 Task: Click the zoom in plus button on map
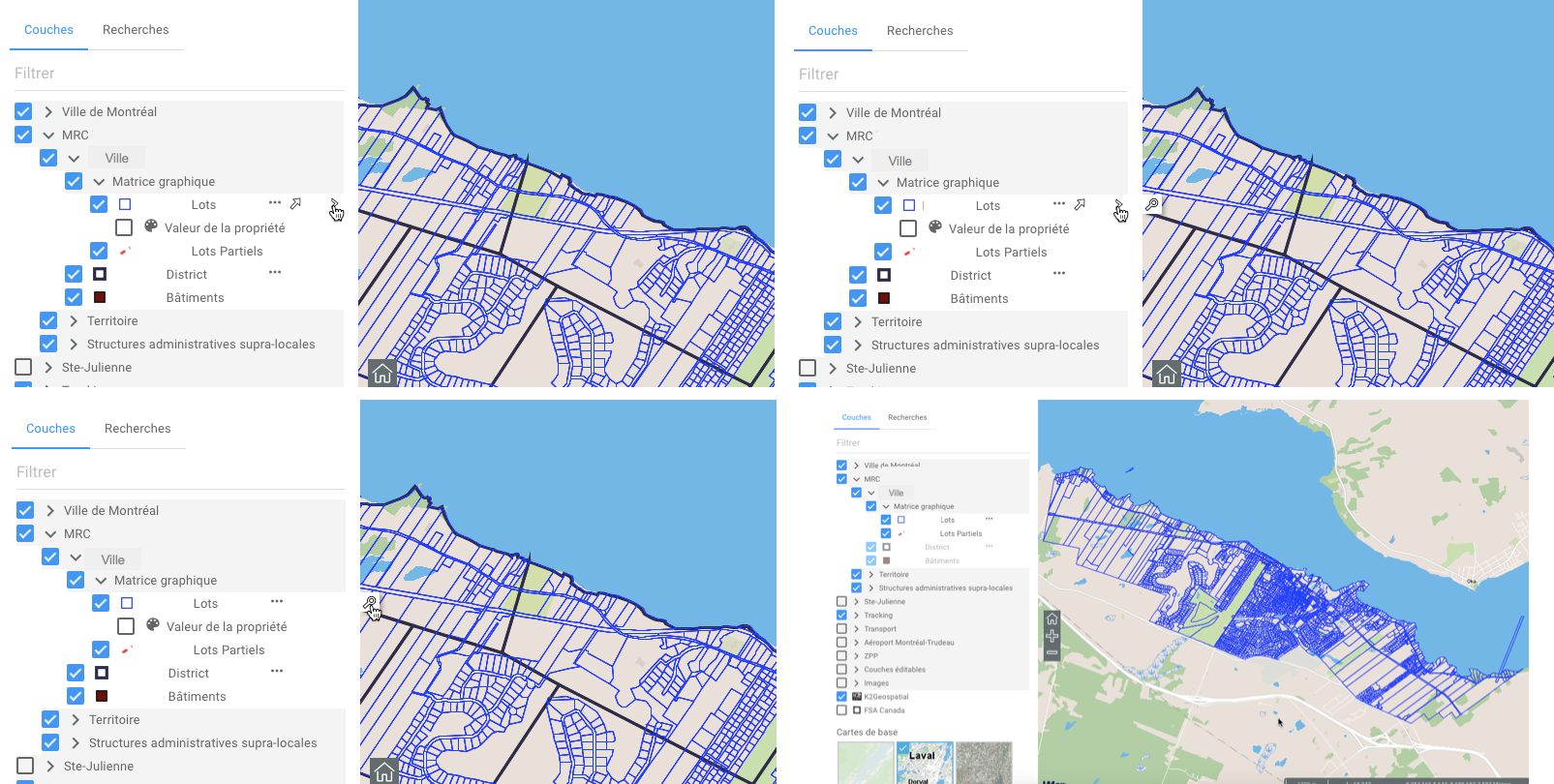click(1051, 636)
